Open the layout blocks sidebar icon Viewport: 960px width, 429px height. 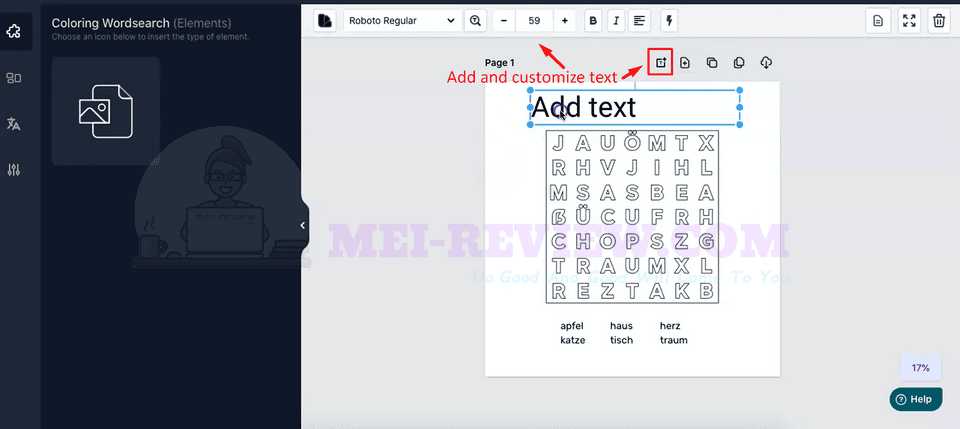tap(14, 78)
